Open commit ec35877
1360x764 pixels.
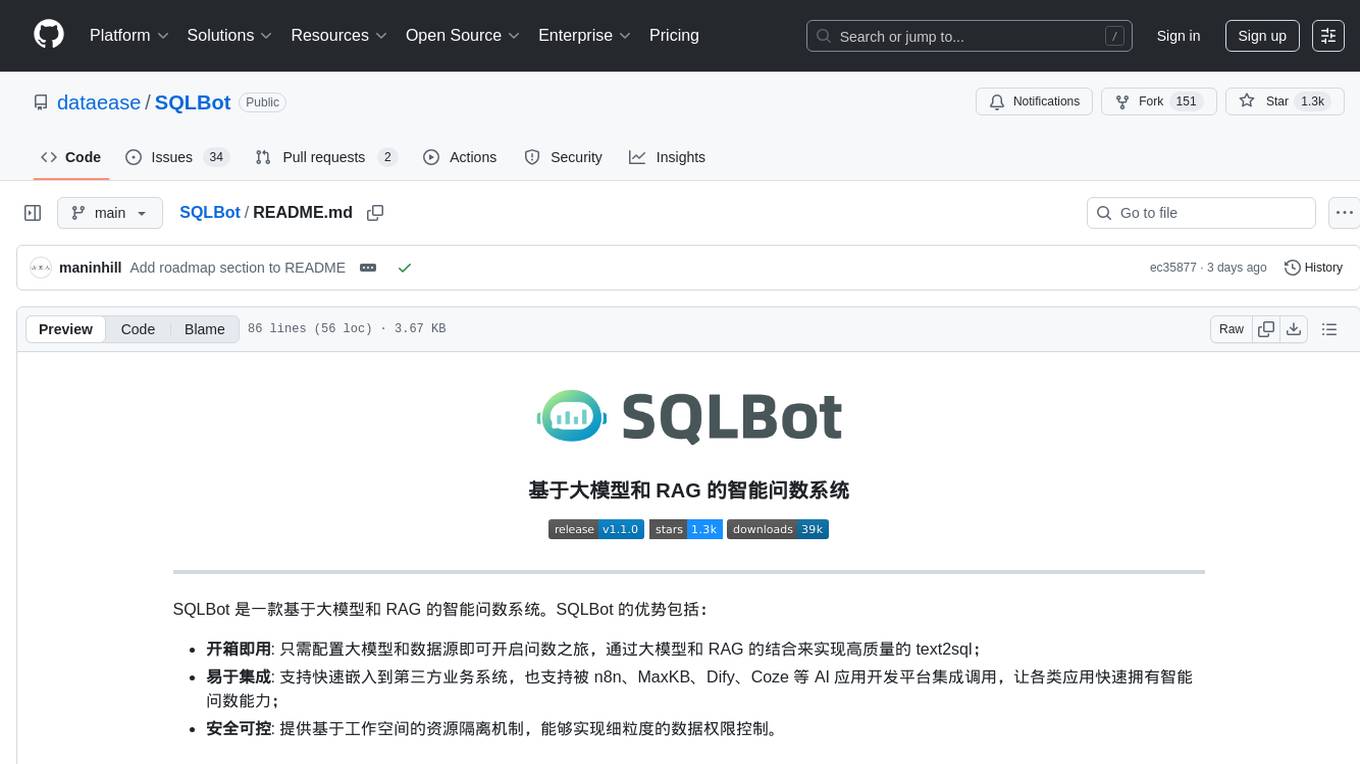click(x=1173, y=268)
